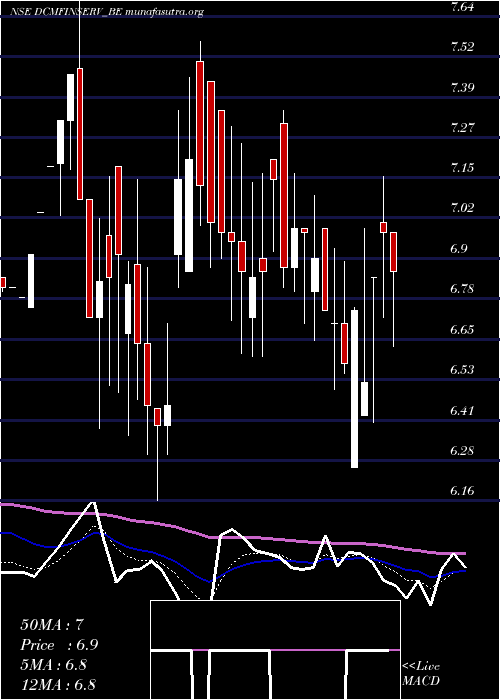
Task: Click the 7.64 price axis label
Action: 462,6
